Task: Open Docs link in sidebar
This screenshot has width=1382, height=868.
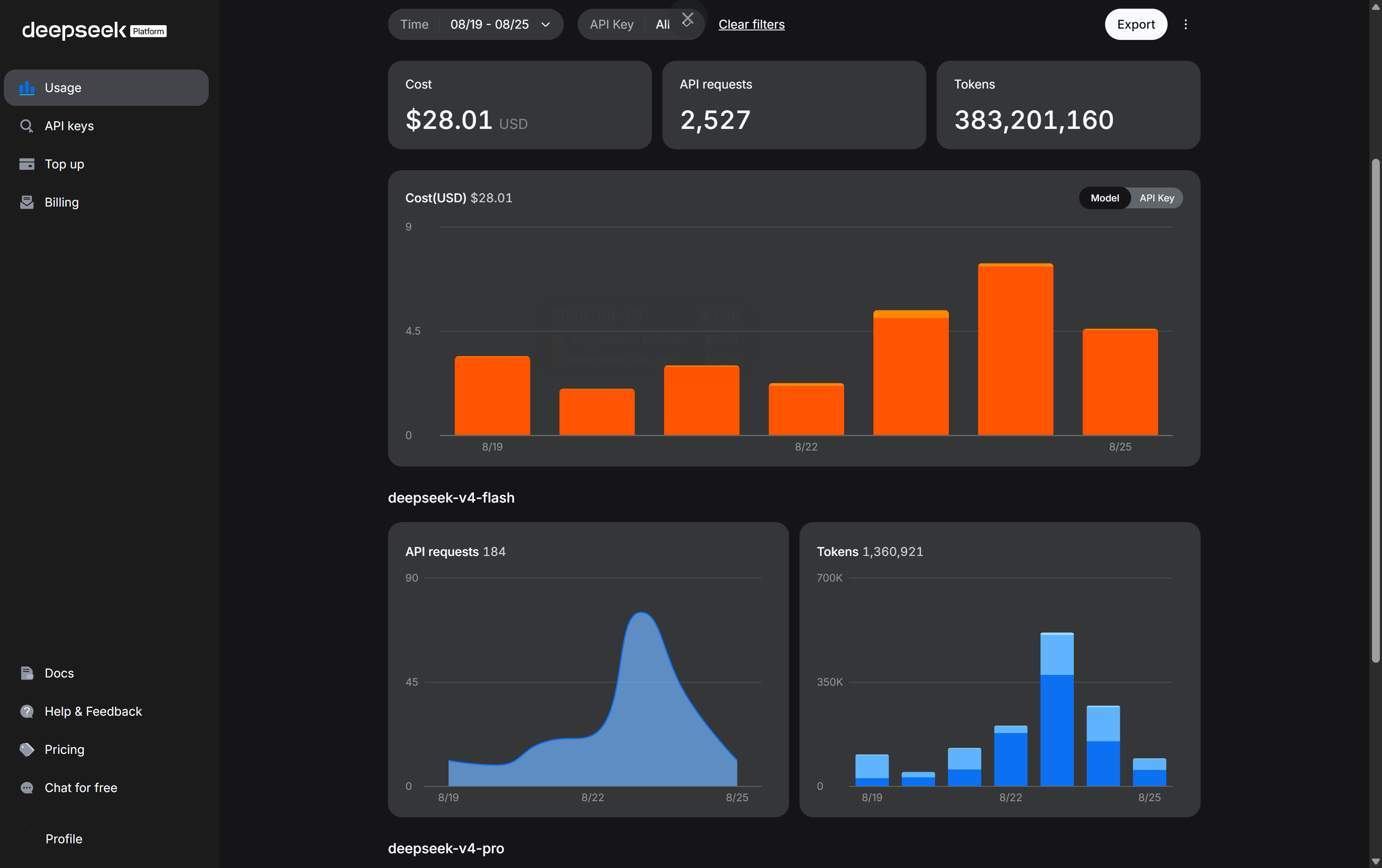Action: pos(106,673)
